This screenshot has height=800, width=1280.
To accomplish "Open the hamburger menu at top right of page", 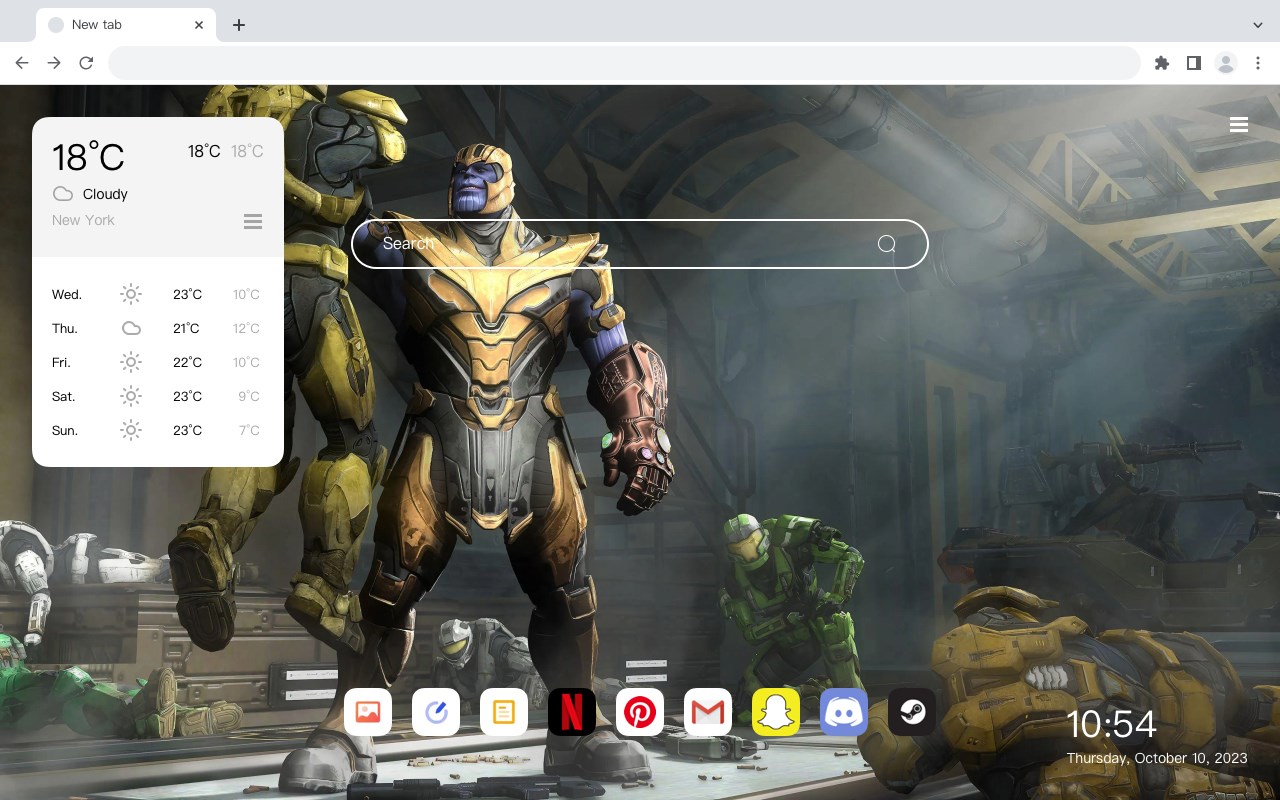I will [1239, 125].
